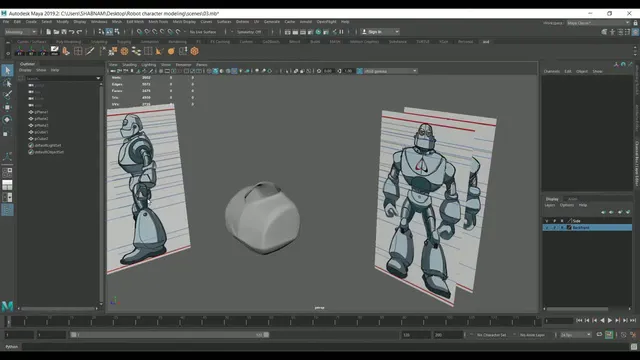Open the Outliner search filter dropdown arrow
The width and height of the screenshot is (640, 360).
click(x=98, y=78)
